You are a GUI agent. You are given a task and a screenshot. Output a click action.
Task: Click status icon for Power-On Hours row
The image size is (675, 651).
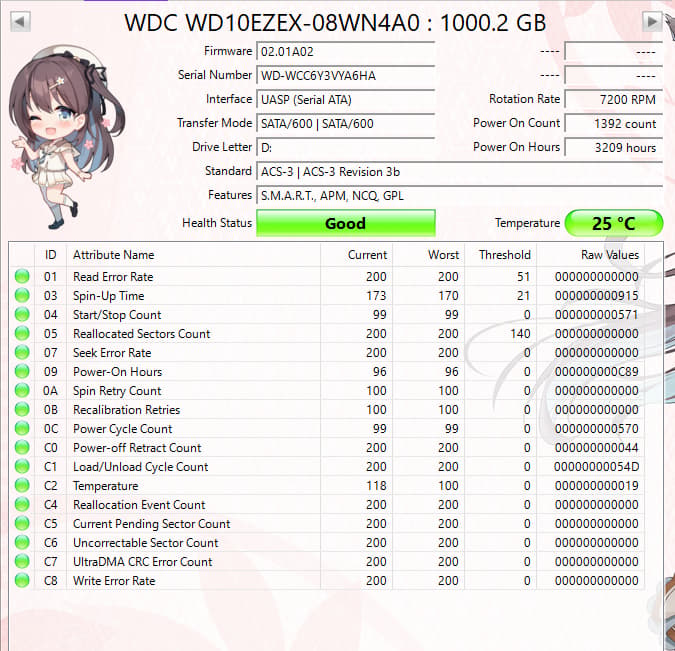[22, 371]
